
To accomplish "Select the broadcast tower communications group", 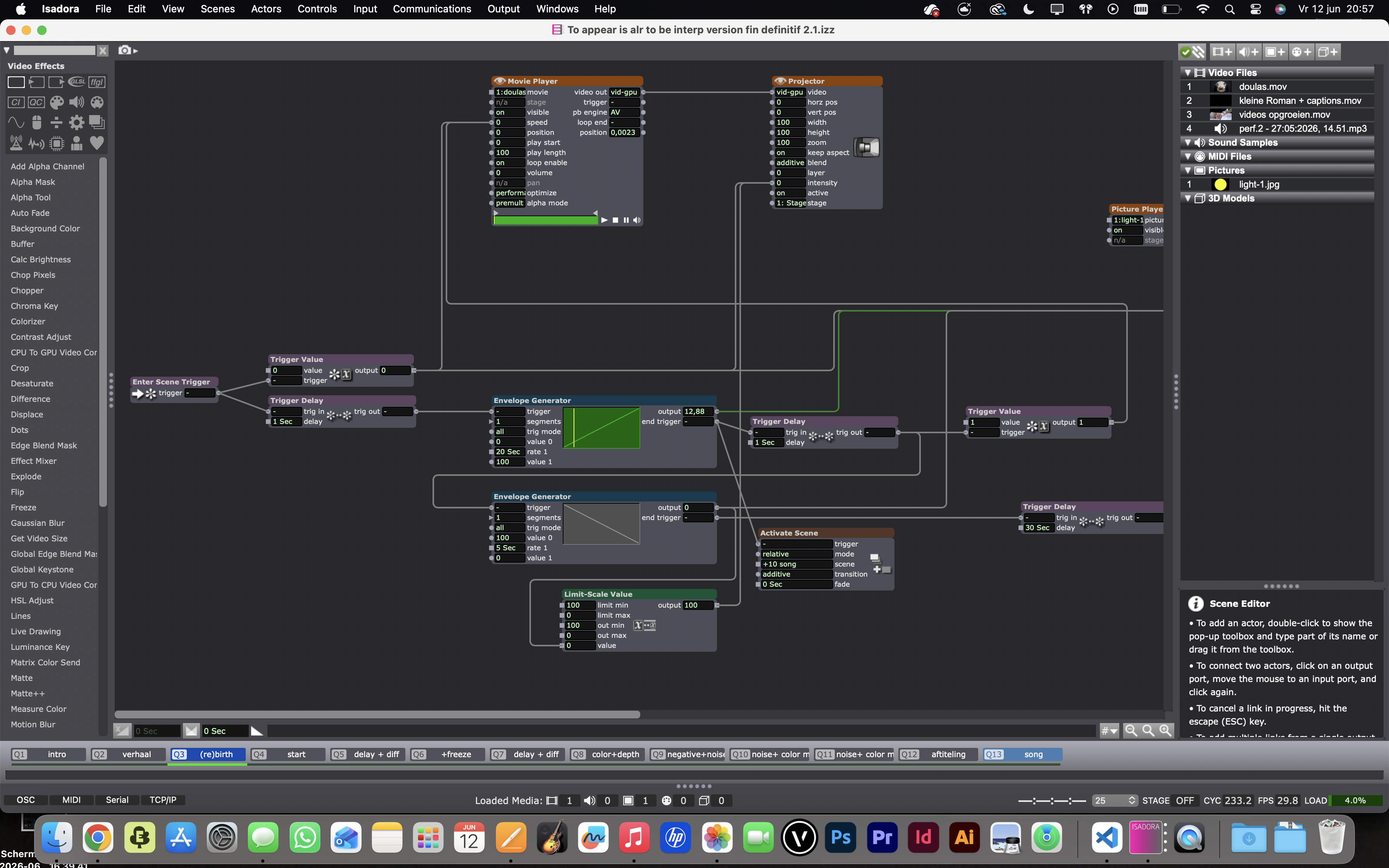I will (x=16, y=143).
